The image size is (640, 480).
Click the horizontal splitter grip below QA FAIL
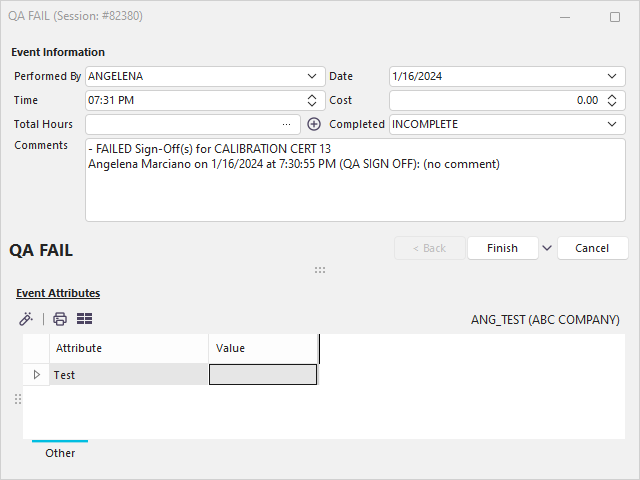320,270
